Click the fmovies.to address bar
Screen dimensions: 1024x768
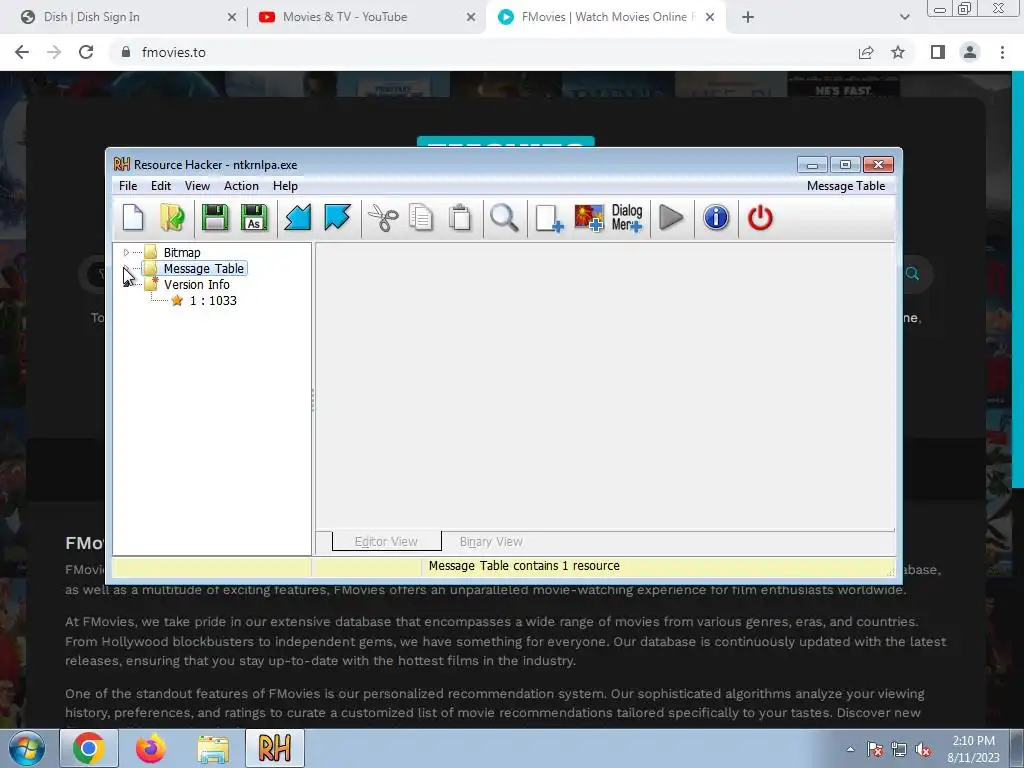pos(483,52)
